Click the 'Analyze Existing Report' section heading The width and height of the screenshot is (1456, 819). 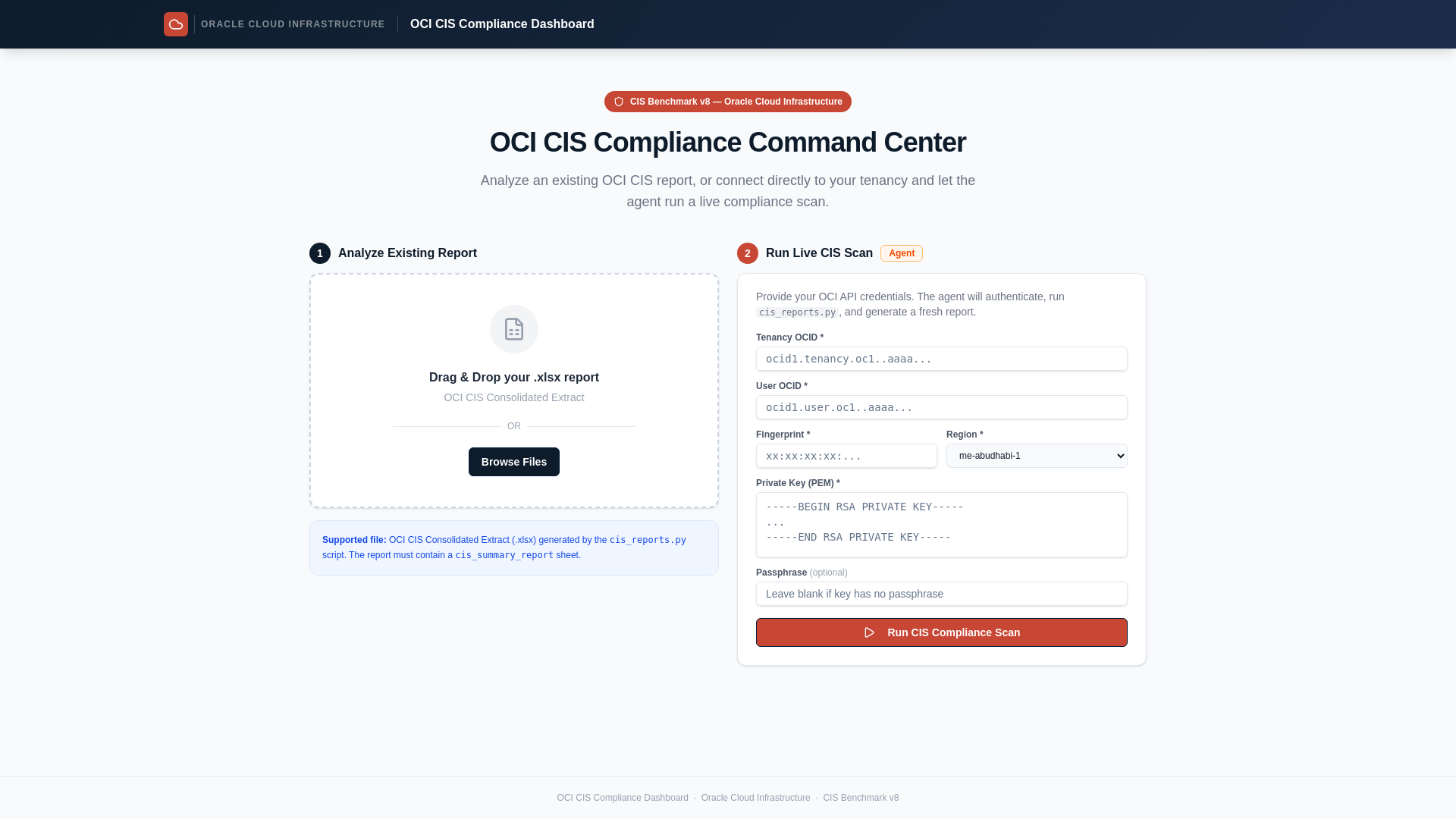click(x=407, y=253)
